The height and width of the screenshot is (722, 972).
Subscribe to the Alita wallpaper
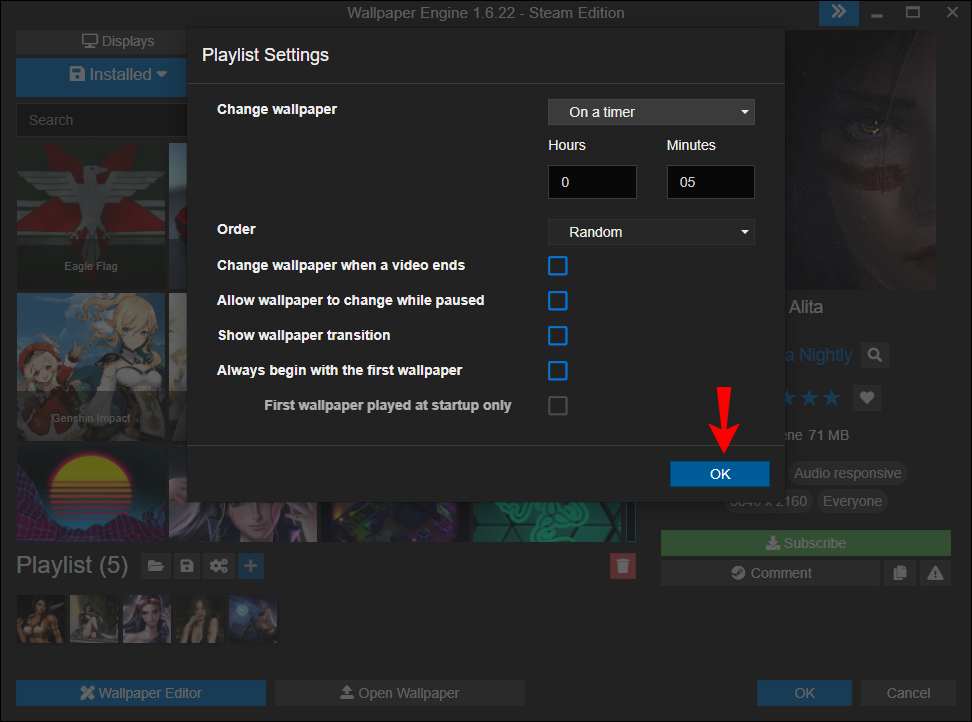coord(805,543)
